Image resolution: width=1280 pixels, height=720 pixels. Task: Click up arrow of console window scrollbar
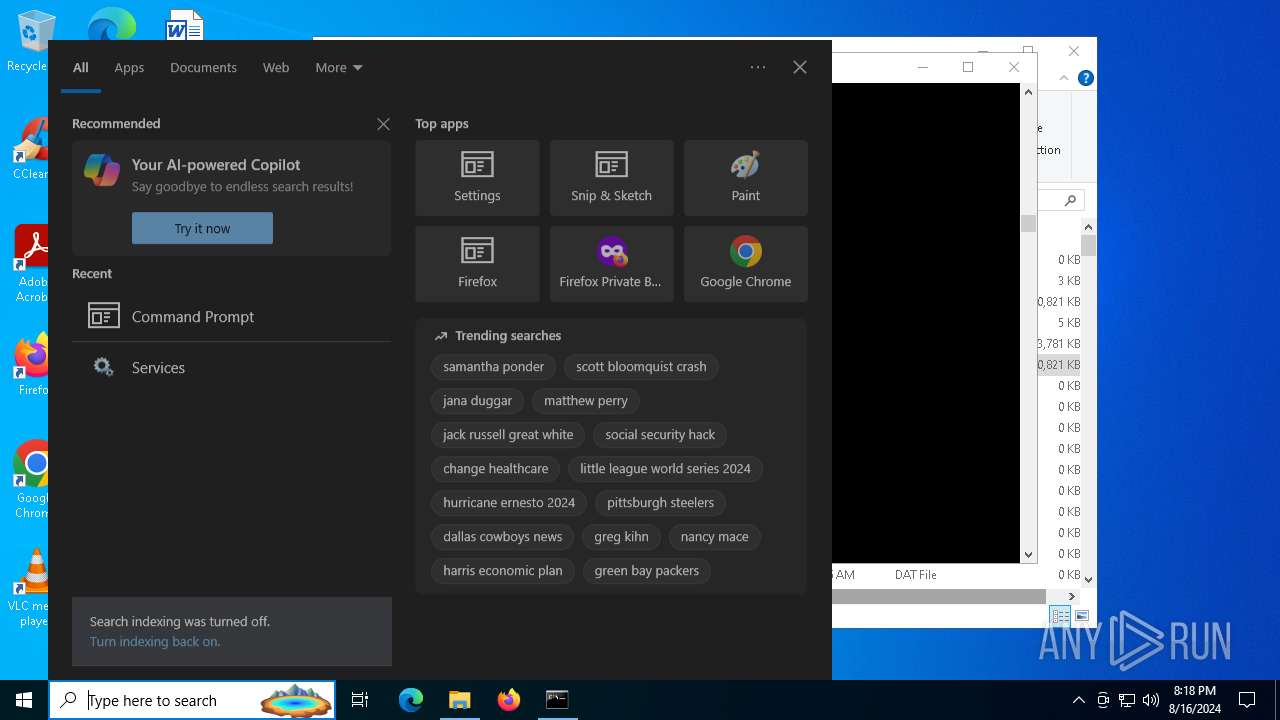click(x=1028, y=92)
